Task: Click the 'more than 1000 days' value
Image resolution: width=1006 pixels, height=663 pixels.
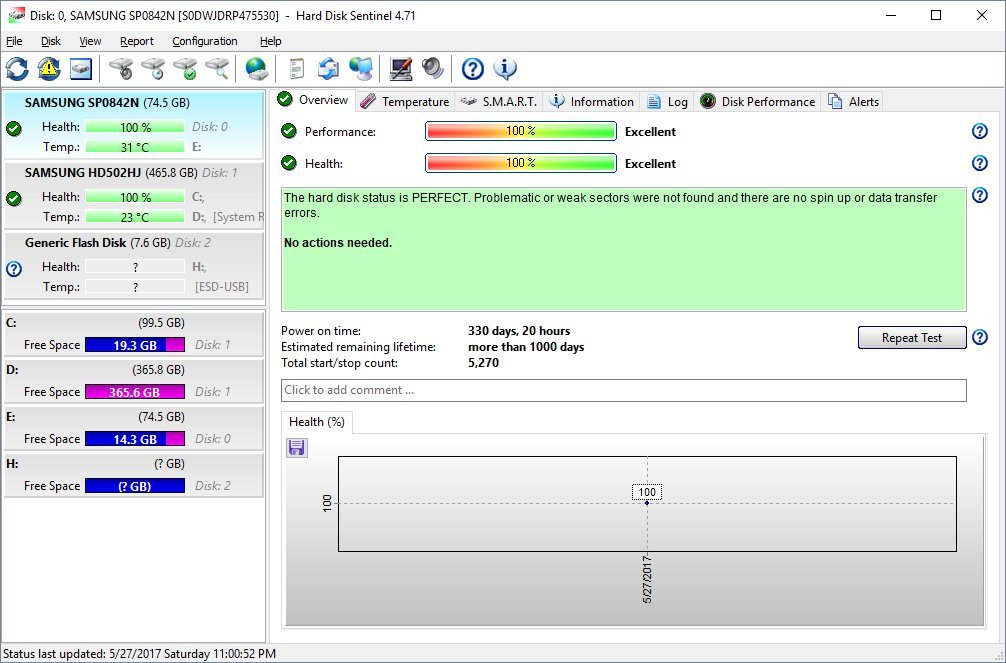Action: pyautogui.click(x=526, y=347)
